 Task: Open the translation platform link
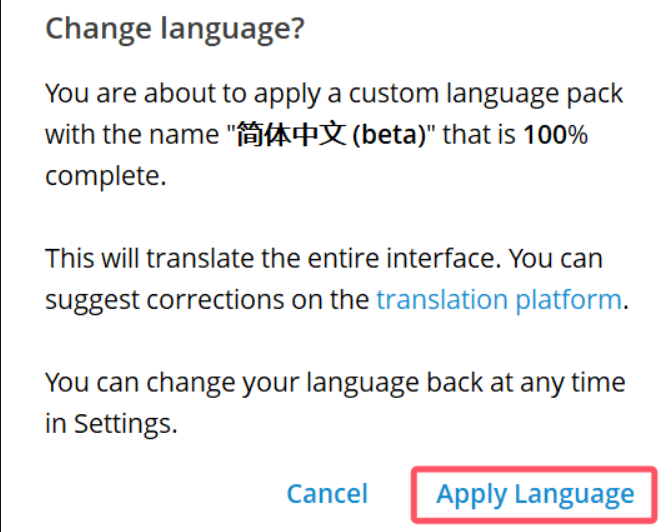point(498,299)
